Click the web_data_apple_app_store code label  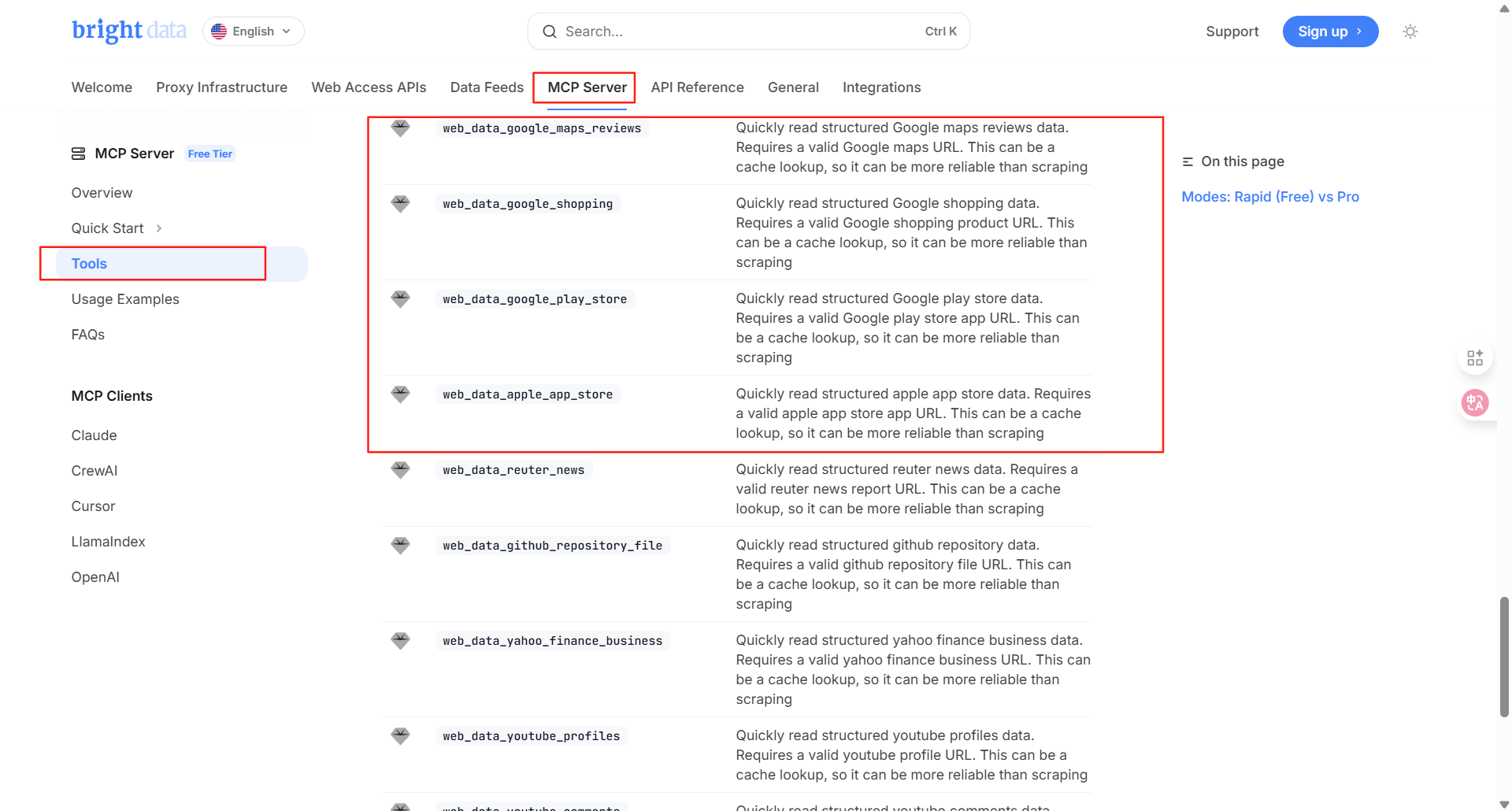coord(528,394)
